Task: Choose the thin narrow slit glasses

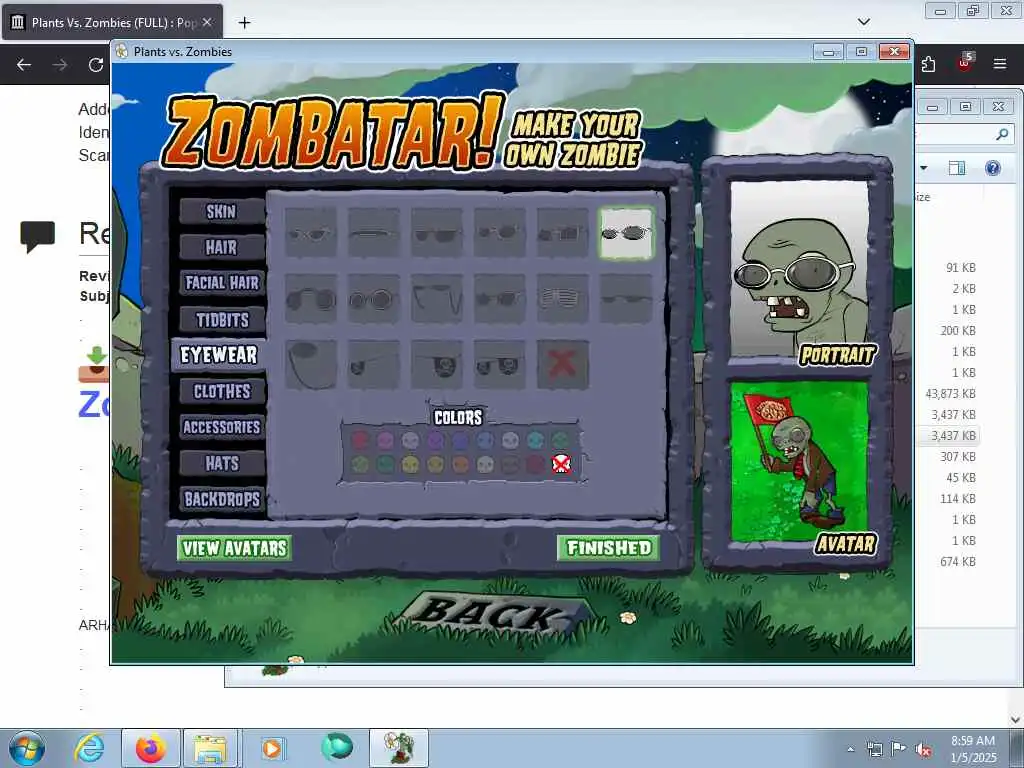Action: [x=374, y=232]
